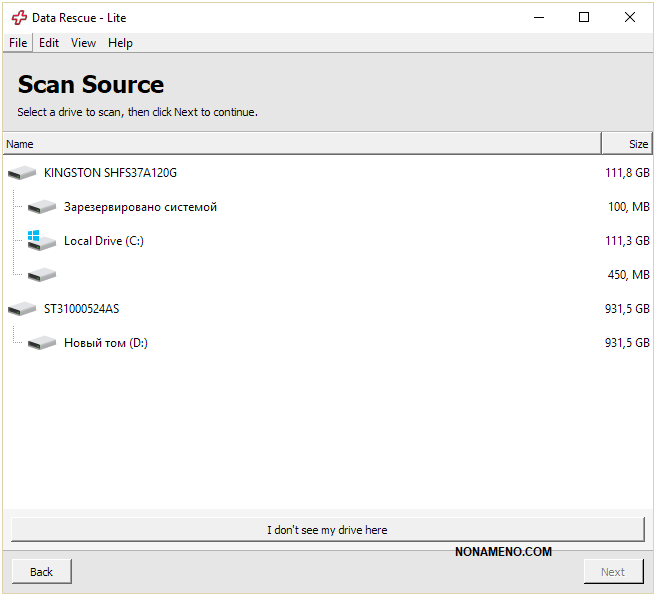Click the KINGSTON SHFS37A120G drive icon
This screenshot has width=656, height=597.
coord(21,173)
